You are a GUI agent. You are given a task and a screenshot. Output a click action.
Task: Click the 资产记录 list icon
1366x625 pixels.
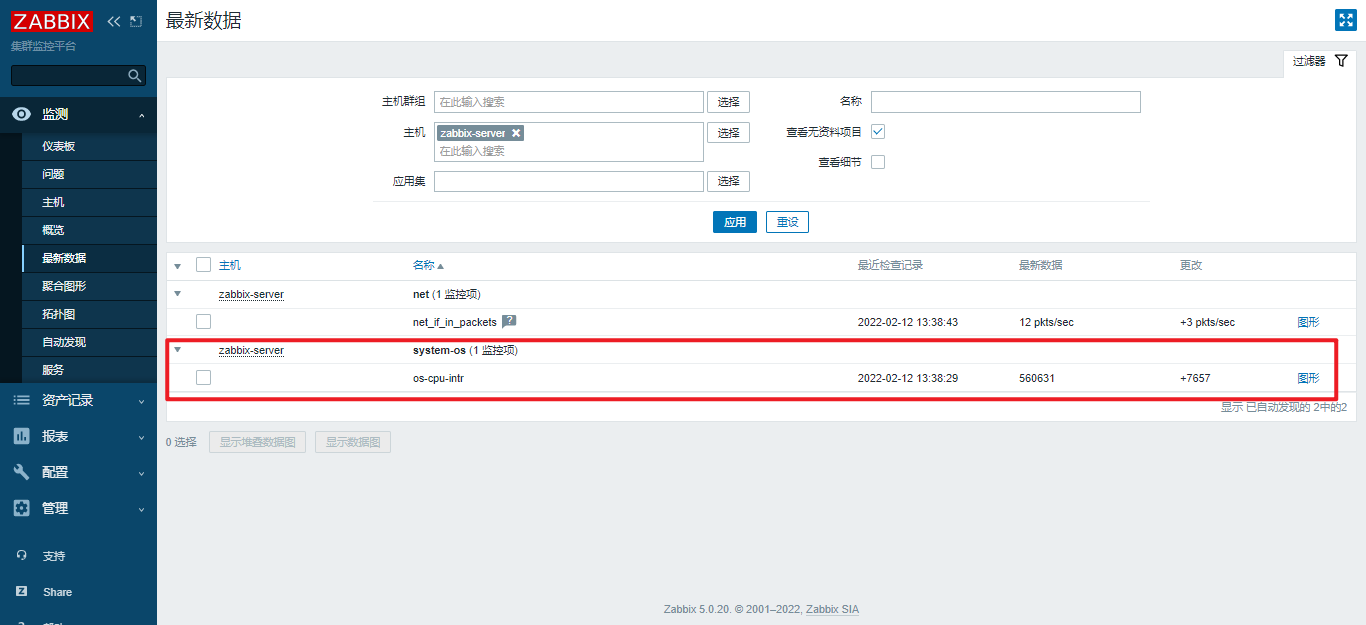click(21, 400)
